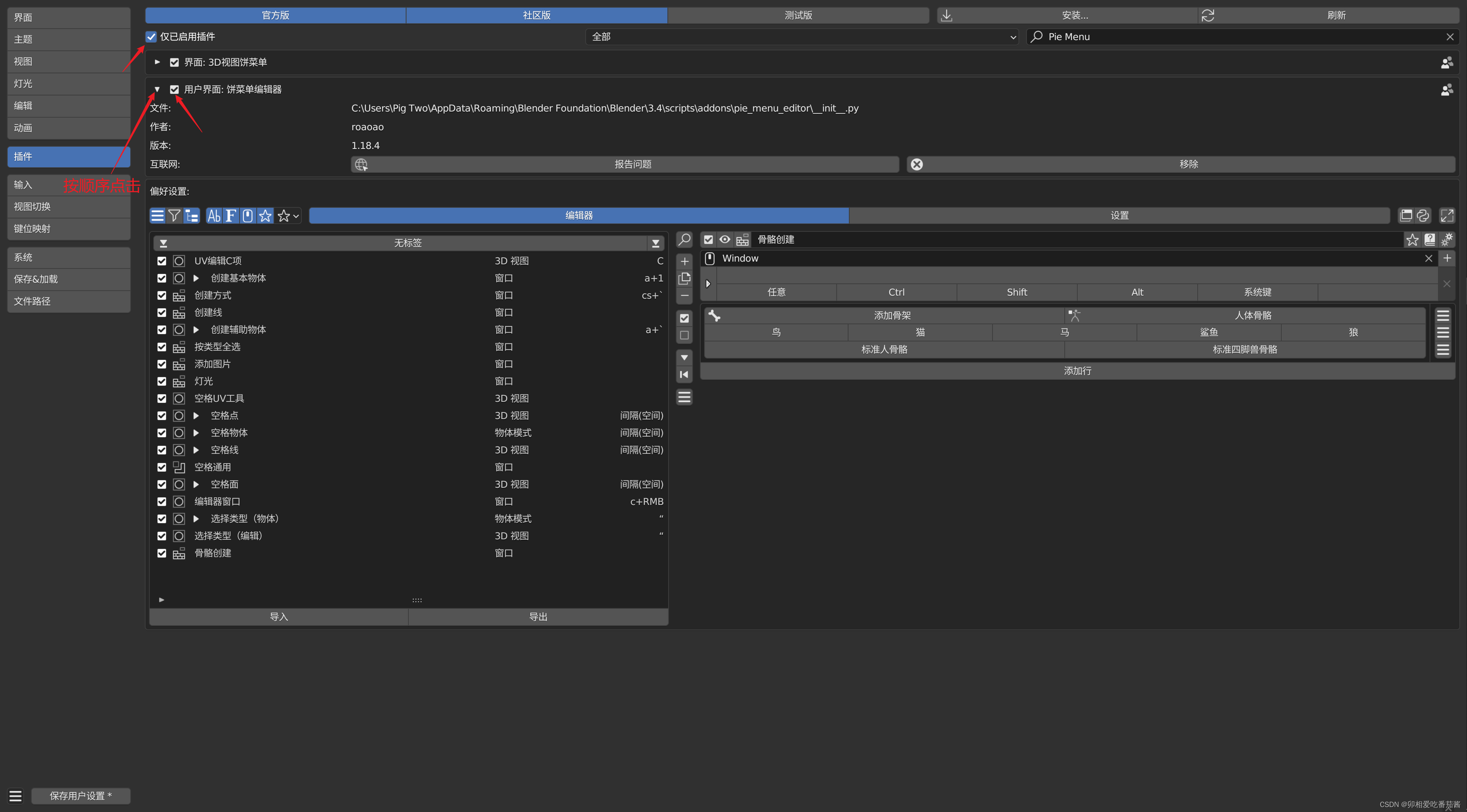Toggle checkbox of 灯光 row

coord(162,382)
